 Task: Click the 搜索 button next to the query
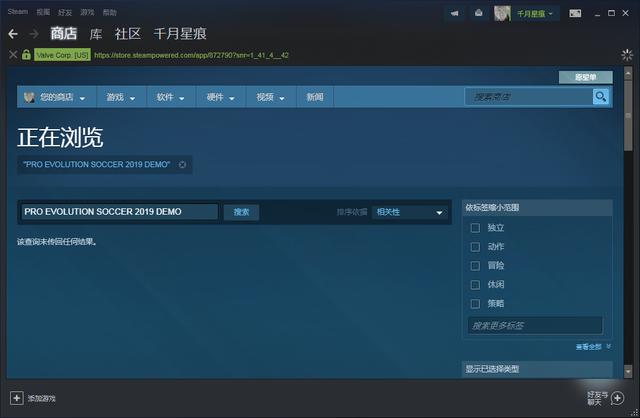pyautogui.click(x=242, y=212)
